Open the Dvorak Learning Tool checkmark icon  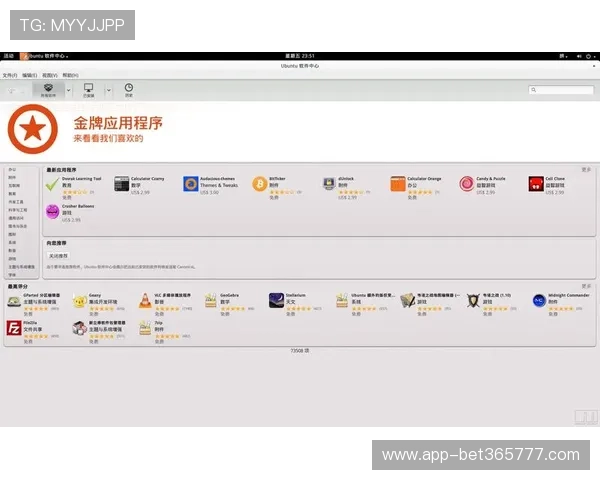[52, 184]
